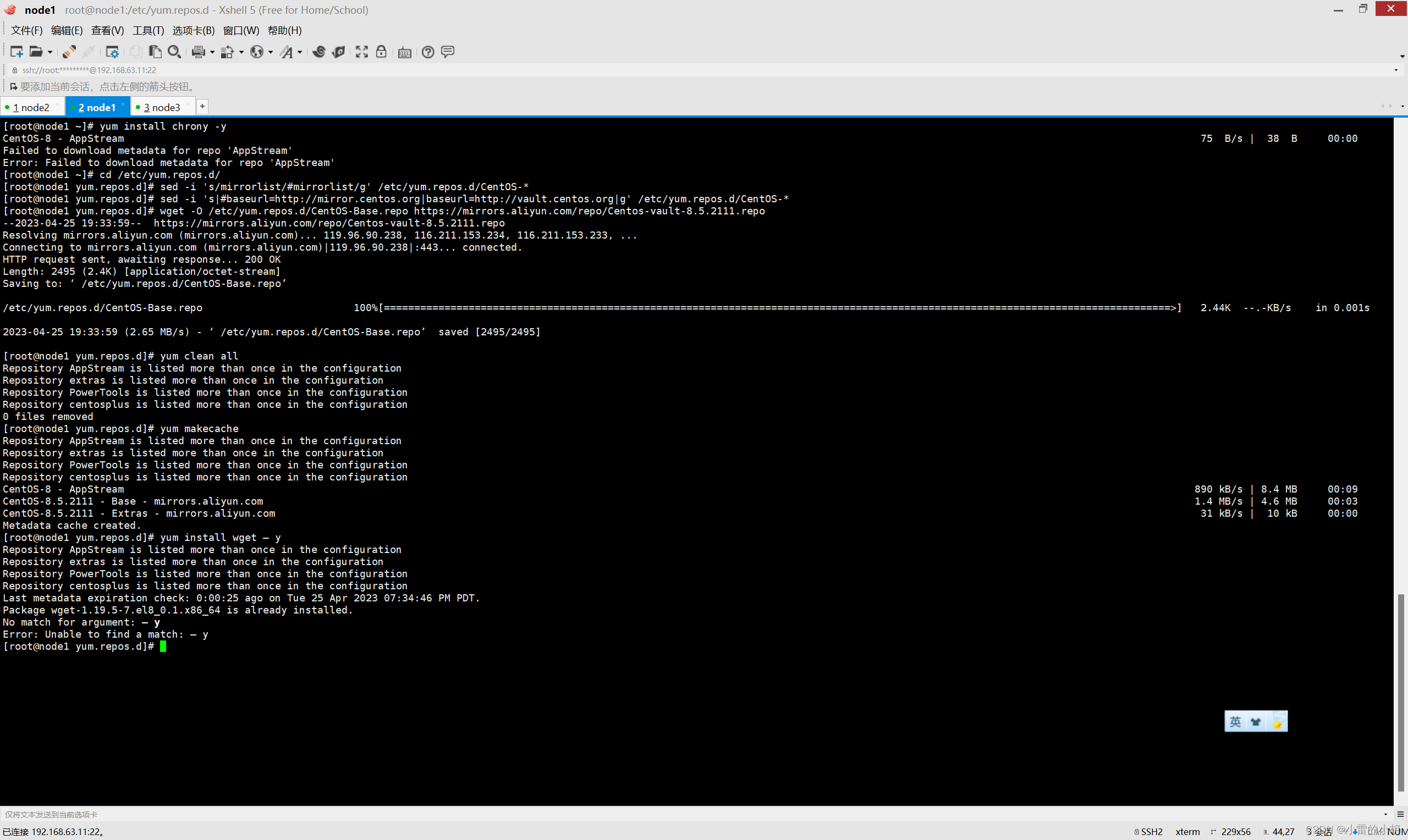Click the IME skin shirt icon
Image resolution: width=1408 pixels, height=840 pixels.
click(1256, 722)
